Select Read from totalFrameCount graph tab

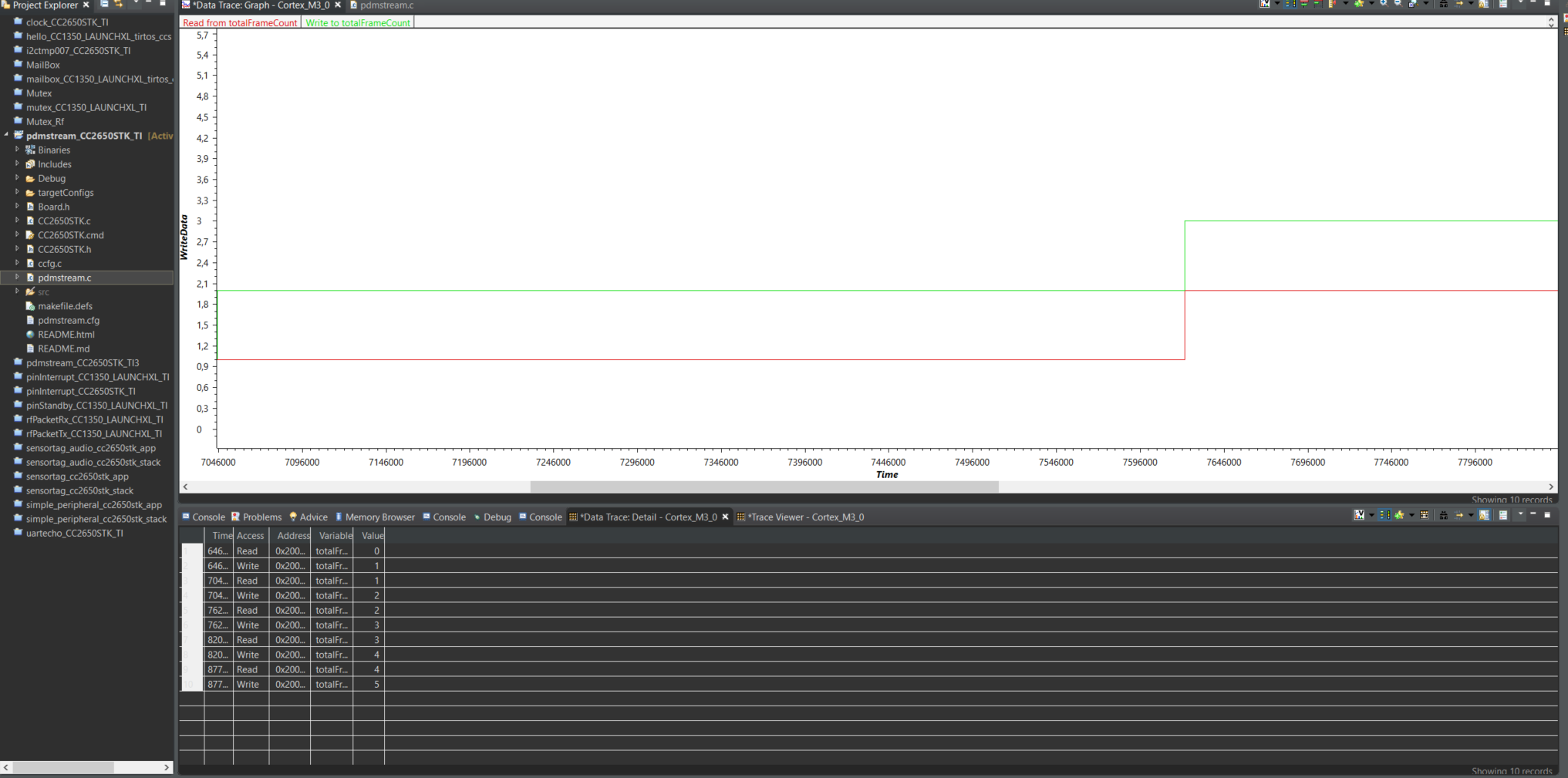pos(240,22)
